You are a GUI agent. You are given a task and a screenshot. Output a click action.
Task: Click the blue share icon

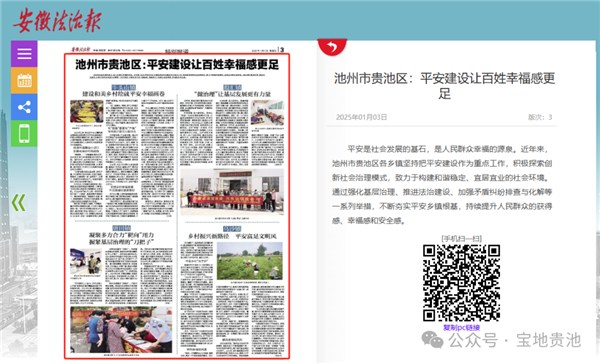click(24, 107)
